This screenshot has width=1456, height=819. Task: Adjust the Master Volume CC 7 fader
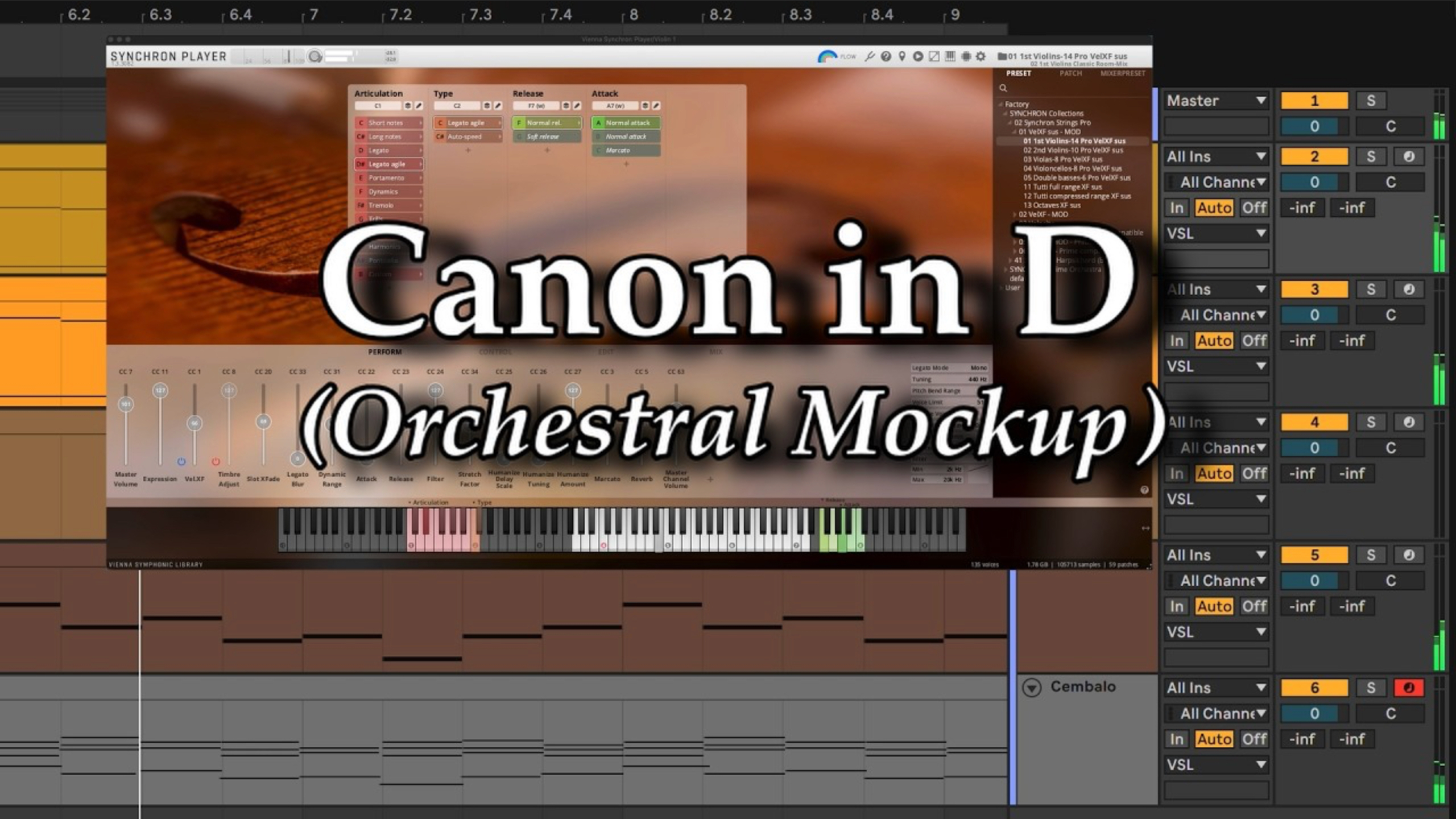[126, 404]
